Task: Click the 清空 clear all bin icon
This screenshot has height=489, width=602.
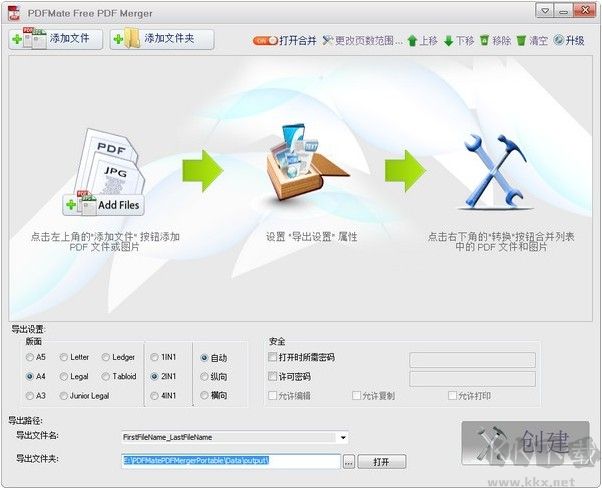Action: [521, 40]
